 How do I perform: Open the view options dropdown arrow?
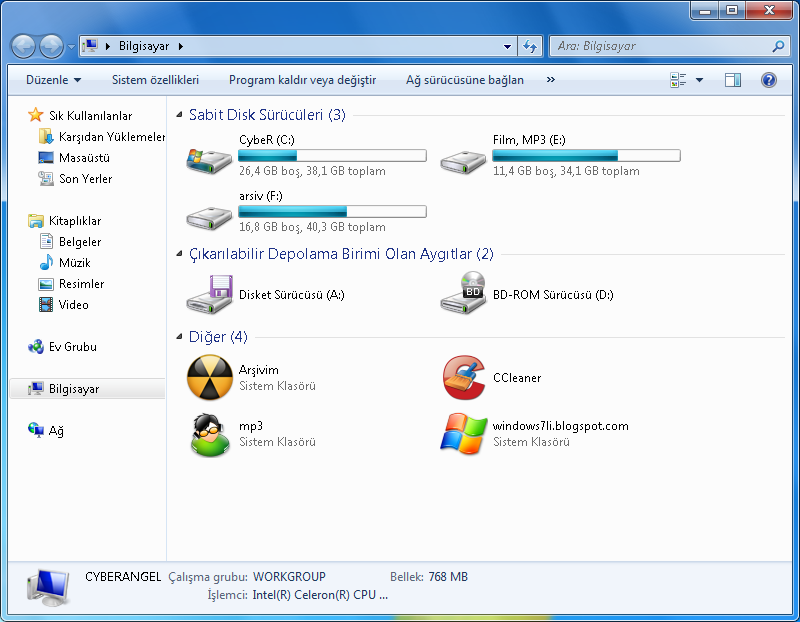pos(699,80)
